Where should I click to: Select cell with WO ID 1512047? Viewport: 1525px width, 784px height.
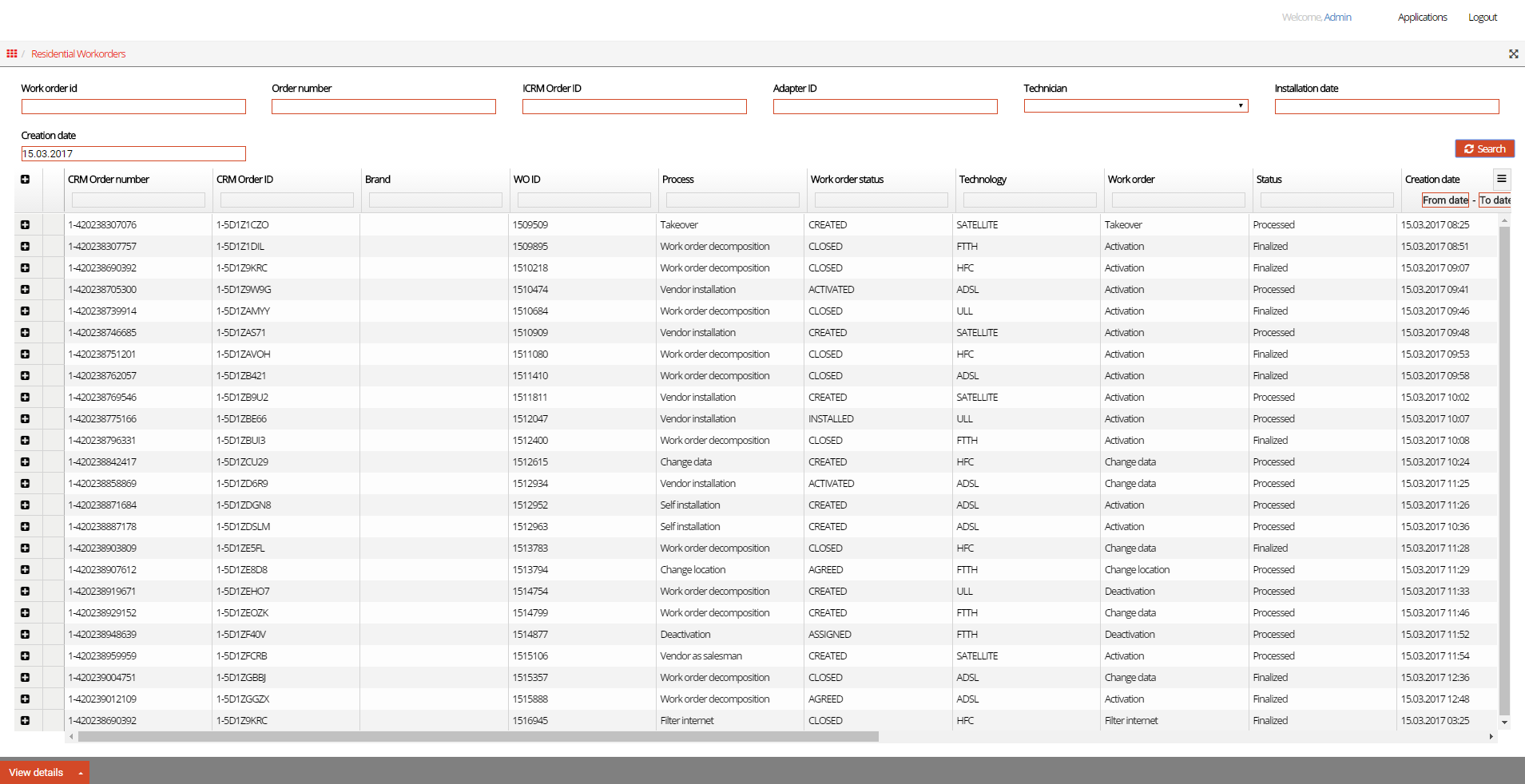pyautogui.click(x=582, y=419)
